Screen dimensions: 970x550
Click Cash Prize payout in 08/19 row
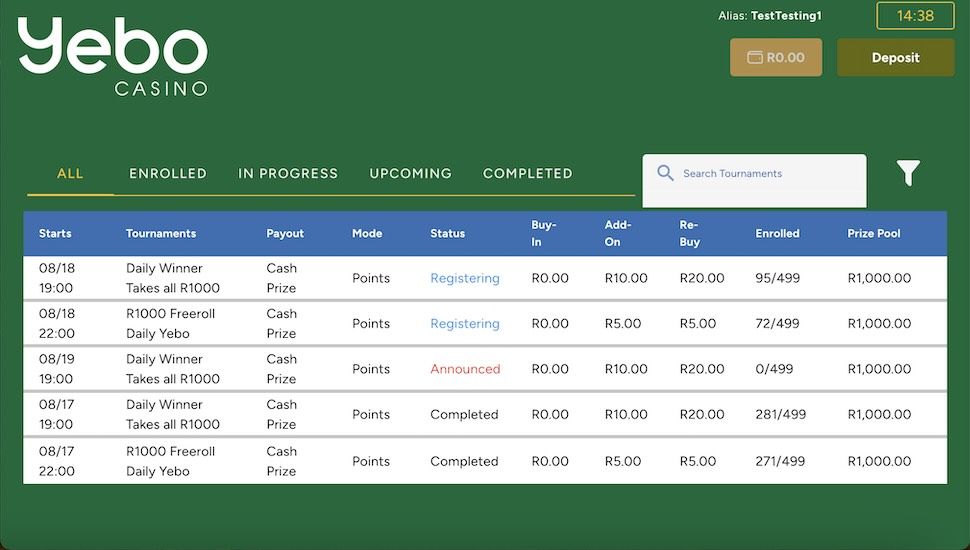(x=281, y=369)
